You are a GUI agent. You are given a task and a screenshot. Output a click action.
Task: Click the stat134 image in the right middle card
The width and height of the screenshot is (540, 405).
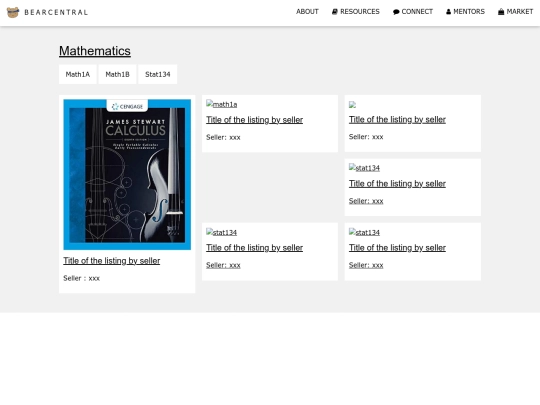click(364, 168)
